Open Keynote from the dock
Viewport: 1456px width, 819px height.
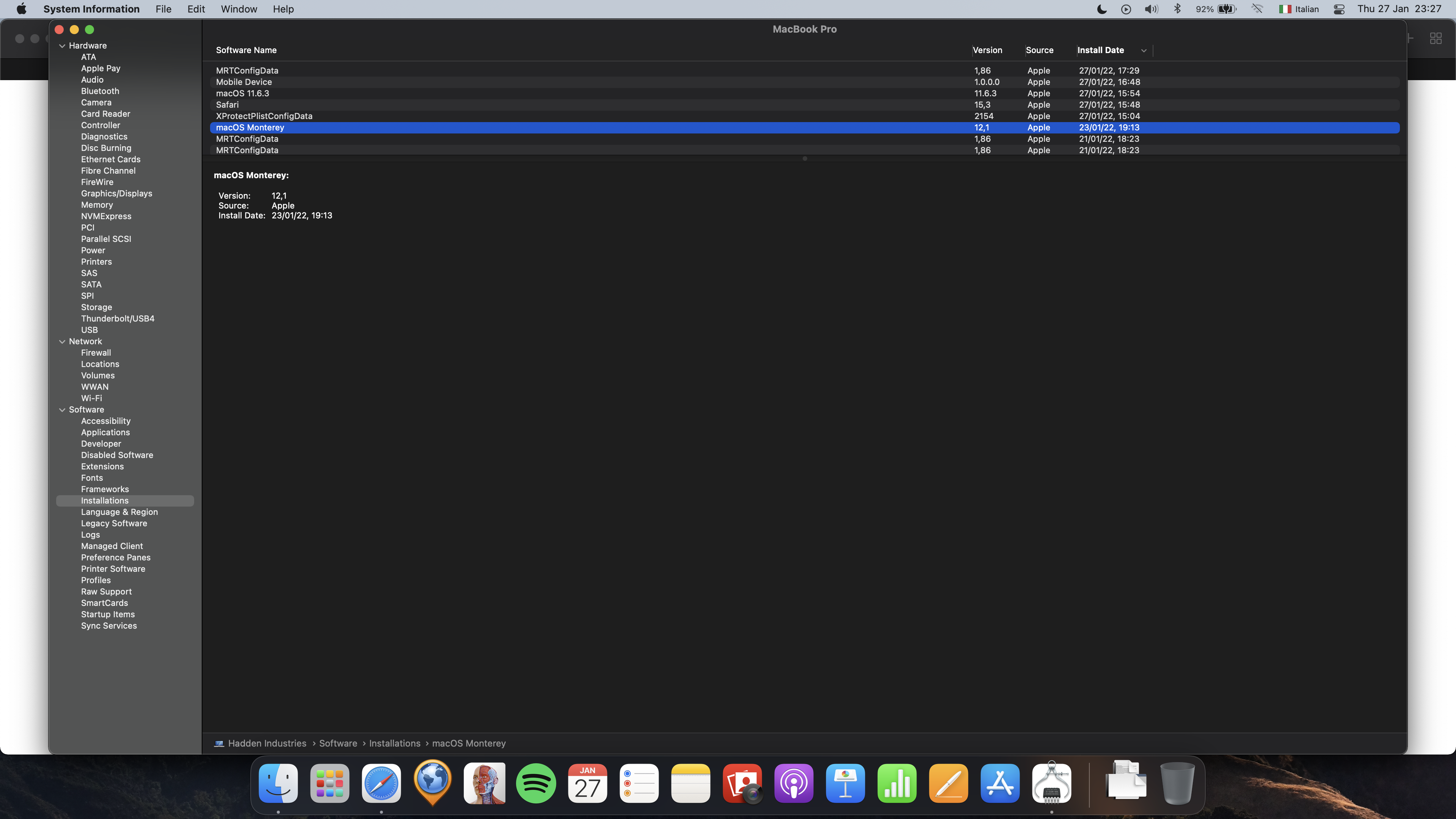[x=845, y=783]
